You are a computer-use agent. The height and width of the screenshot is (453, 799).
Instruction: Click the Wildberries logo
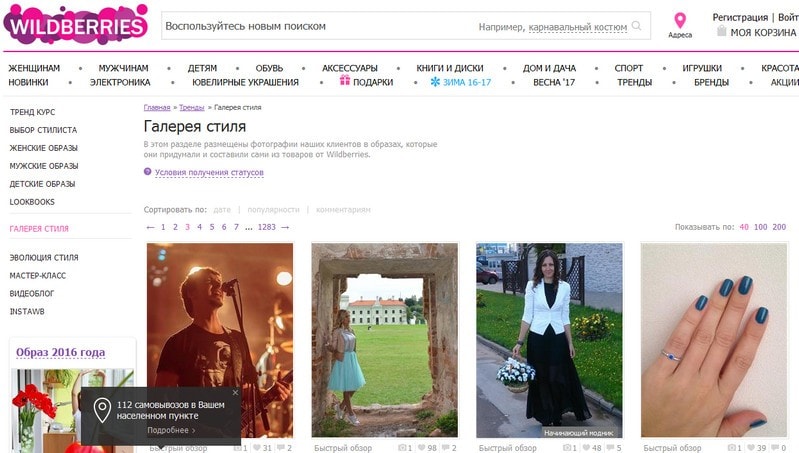point(75,24)
